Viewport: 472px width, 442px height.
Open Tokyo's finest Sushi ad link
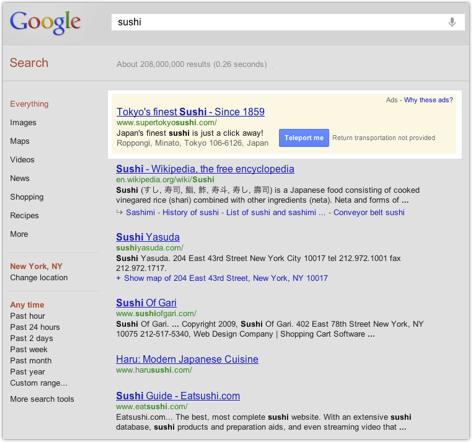(x=191, y=112)
